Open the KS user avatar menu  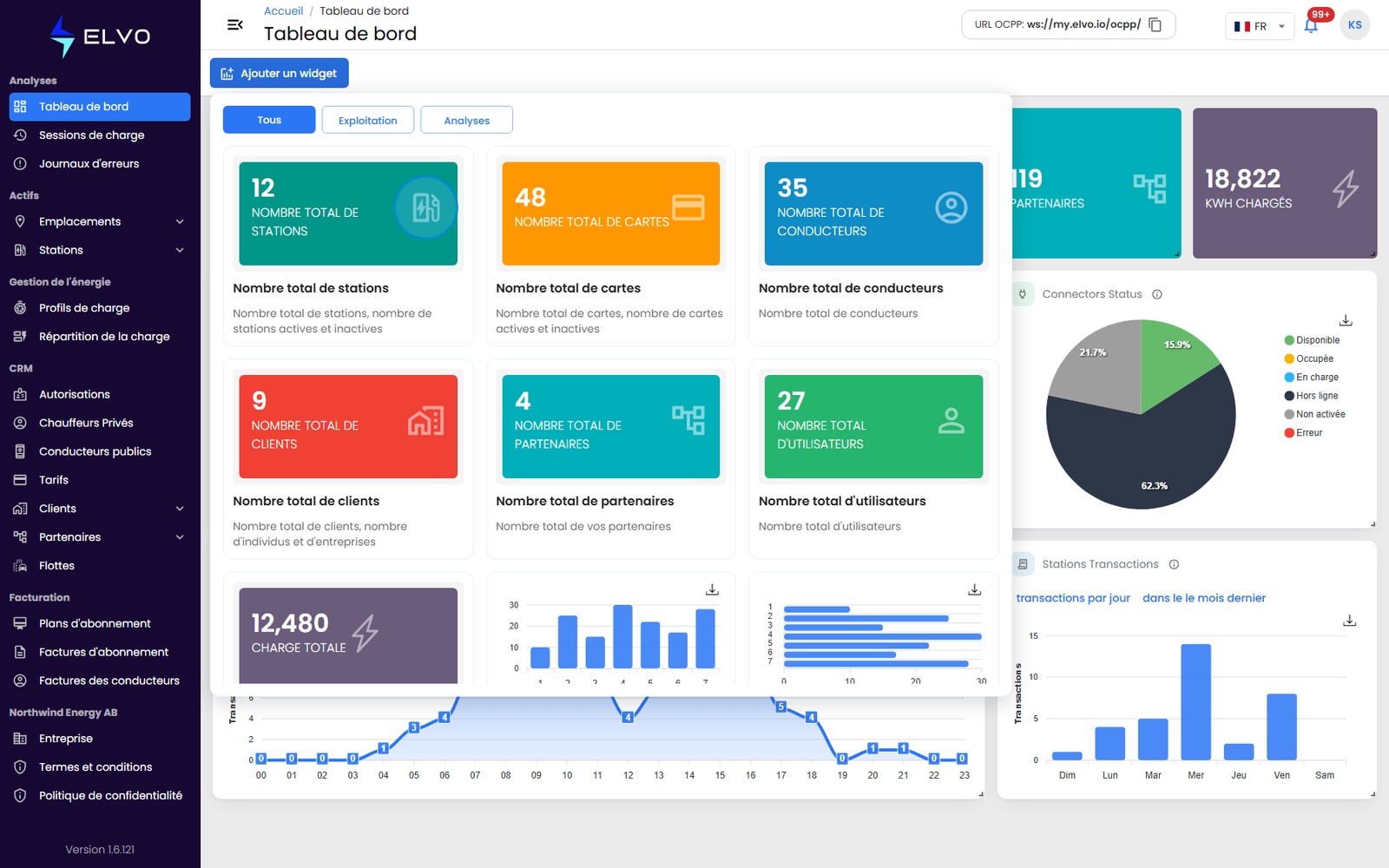(1355, 24)
